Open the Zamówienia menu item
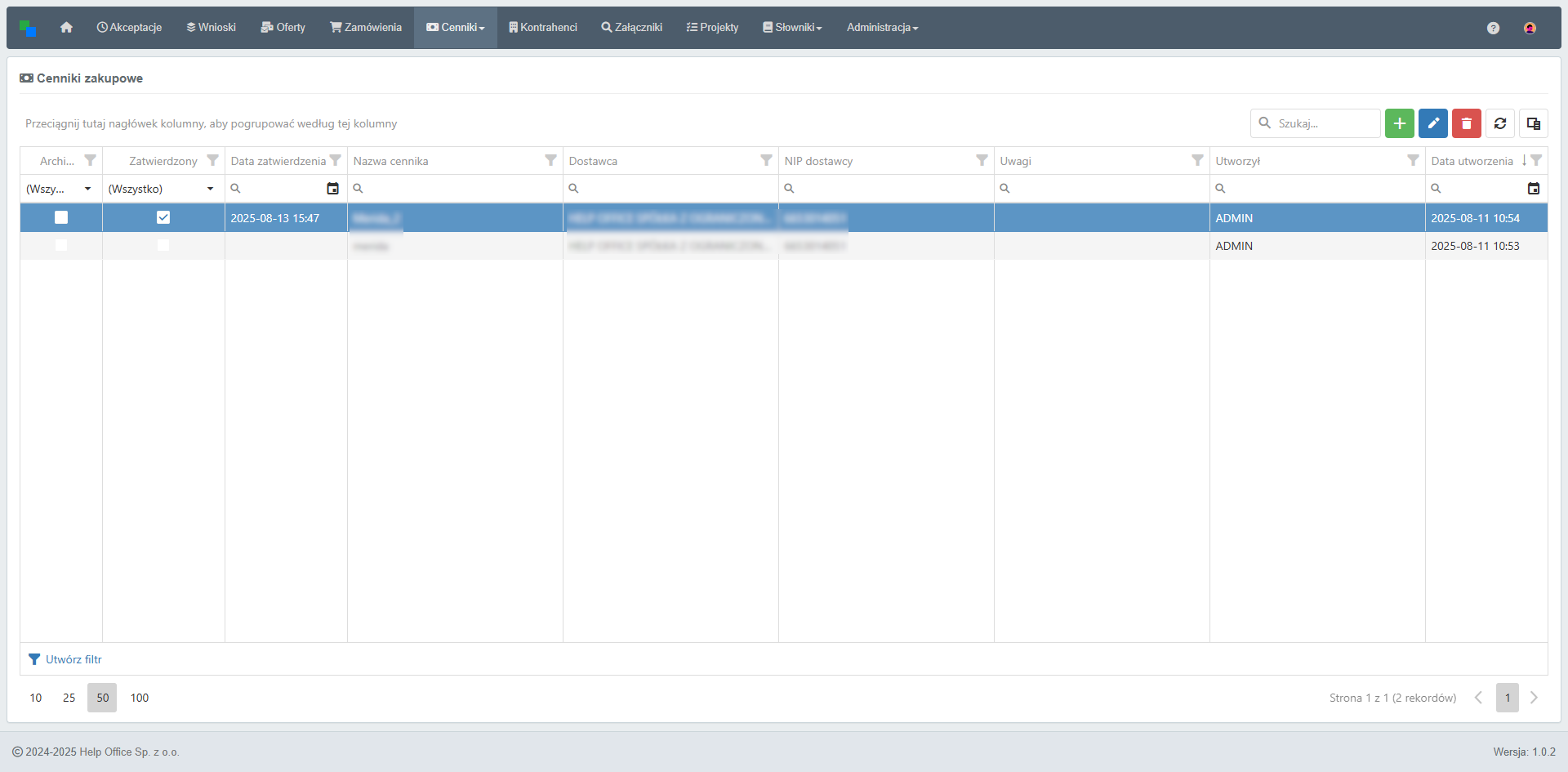The image size is (1568, 772). coord(365,28)
